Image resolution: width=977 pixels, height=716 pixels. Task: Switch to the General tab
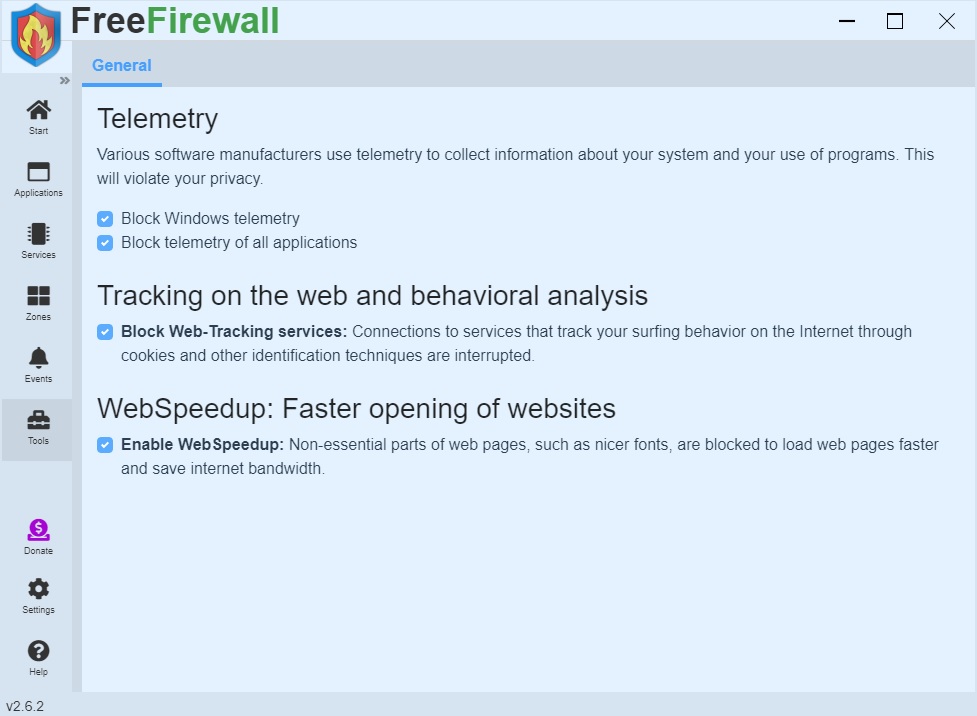pos(122,66)
